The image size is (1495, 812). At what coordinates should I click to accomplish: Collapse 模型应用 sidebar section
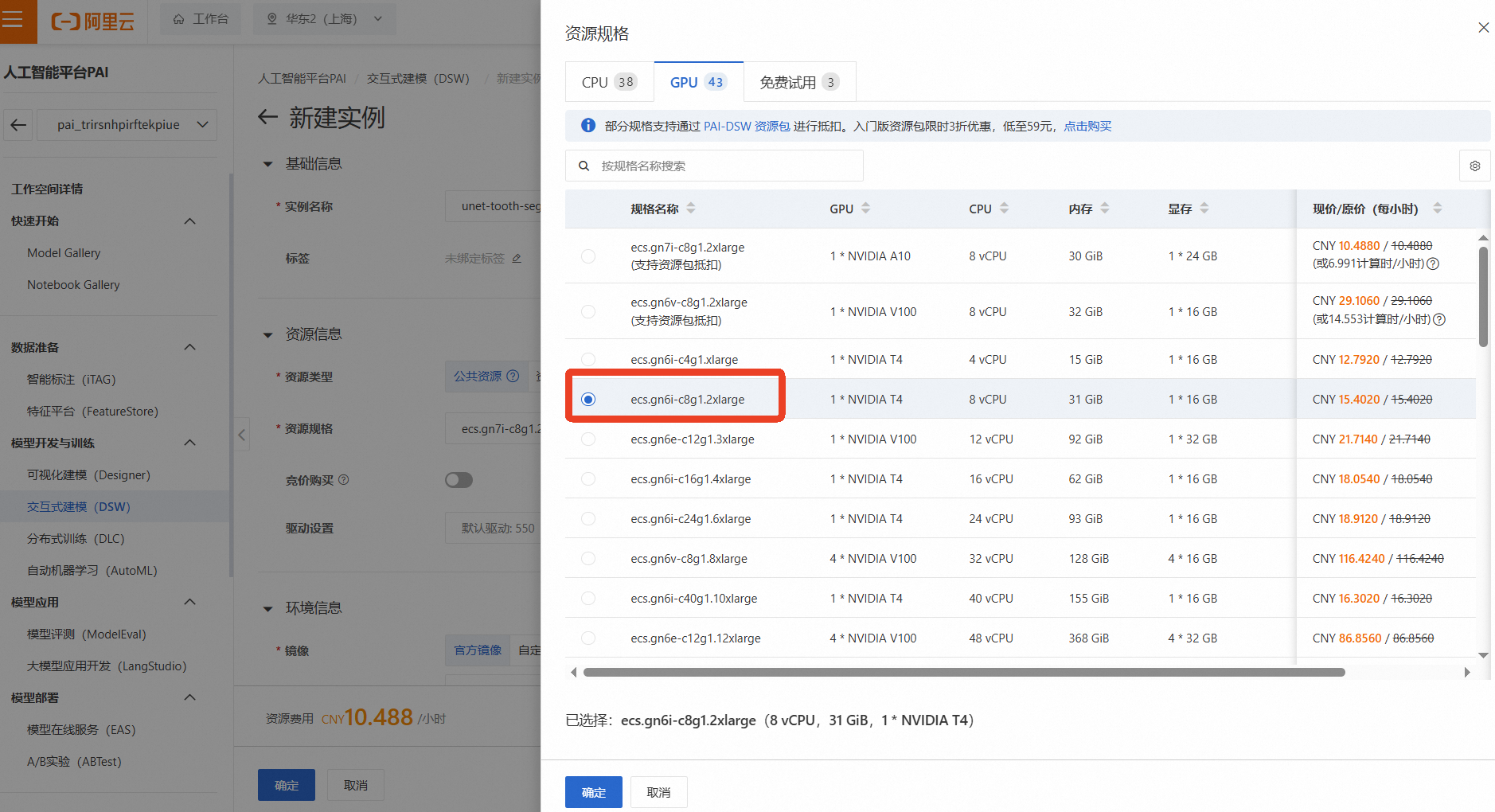pos(189,602)
